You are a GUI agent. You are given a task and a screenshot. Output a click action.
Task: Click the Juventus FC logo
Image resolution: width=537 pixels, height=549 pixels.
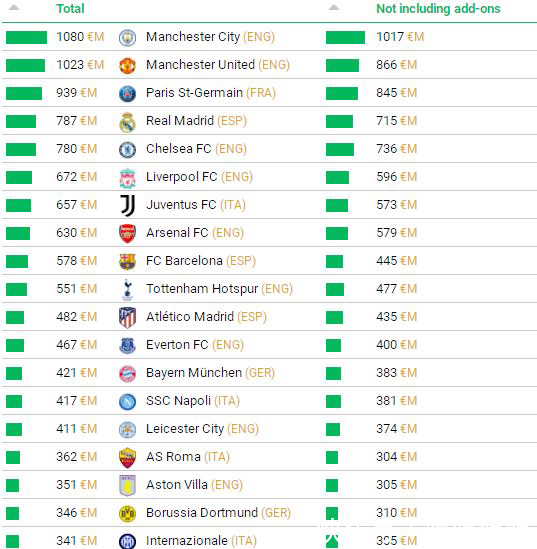coord(127,206)
